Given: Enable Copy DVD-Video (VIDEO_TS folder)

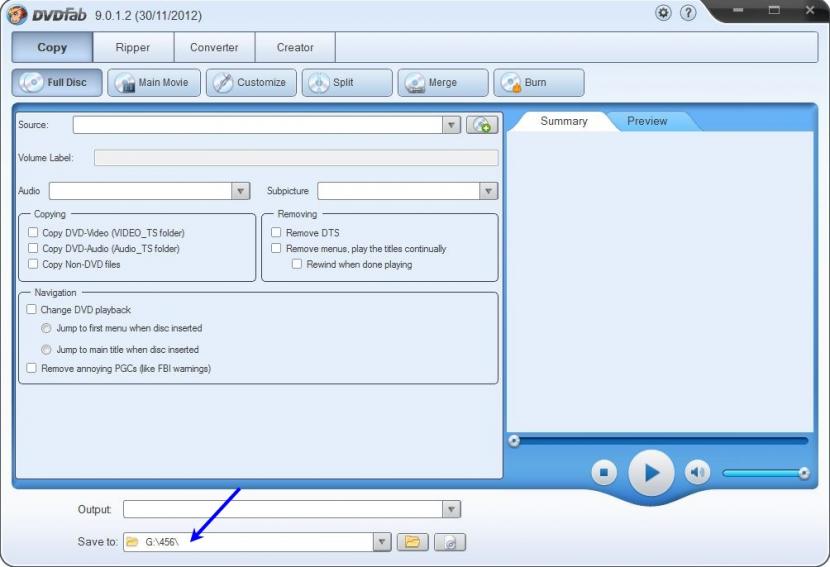Looking at the screenshot, I should click(33, 232).
